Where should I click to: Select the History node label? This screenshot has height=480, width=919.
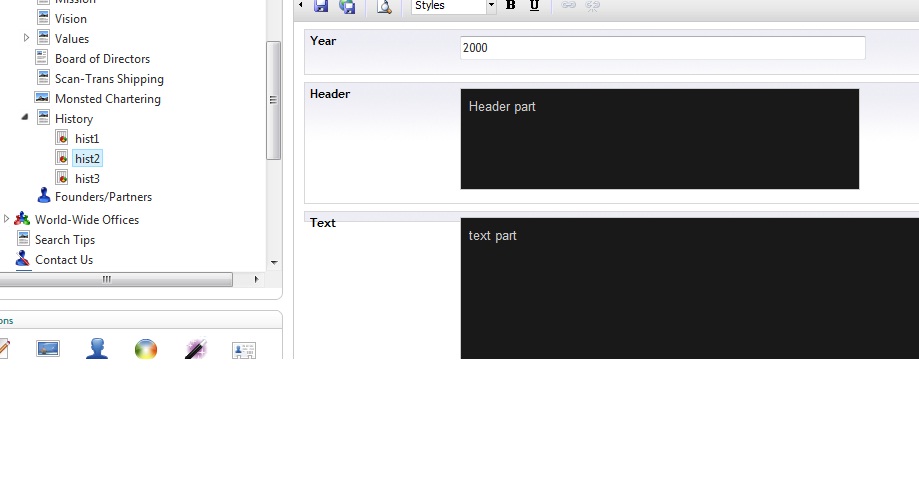click(74, 119)
